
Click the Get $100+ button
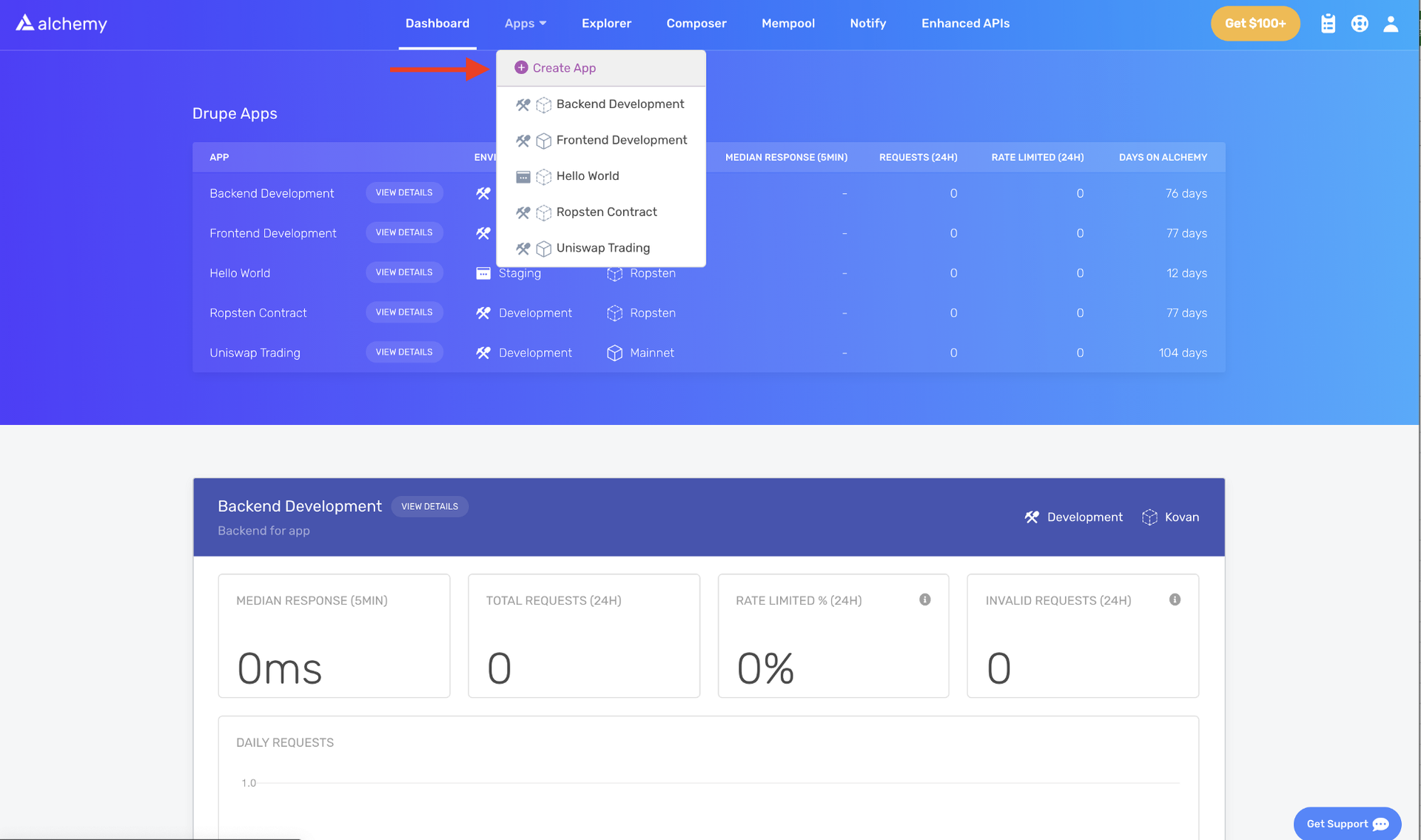1255,23
